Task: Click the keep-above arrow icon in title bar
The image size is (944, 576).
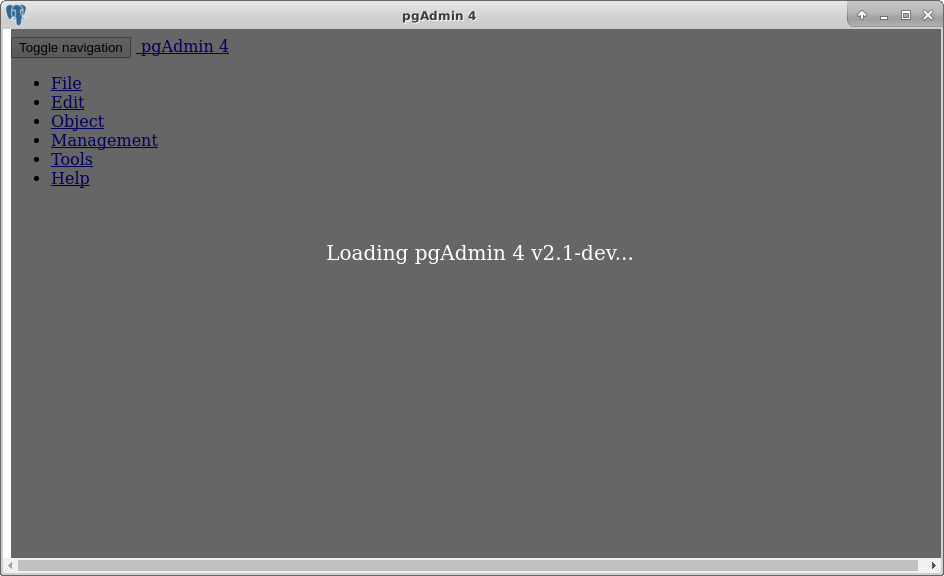Action: coord(862,15)
